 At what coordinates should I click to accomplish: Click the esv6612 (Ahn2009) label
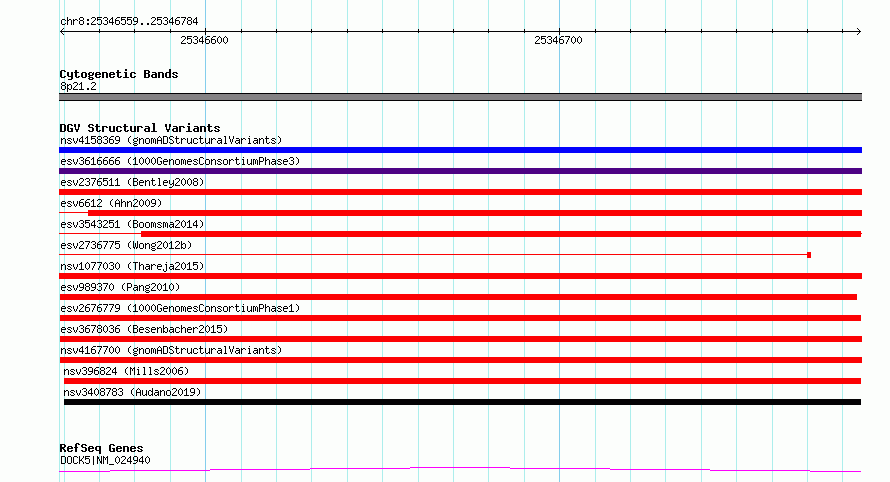click(111, 203)
